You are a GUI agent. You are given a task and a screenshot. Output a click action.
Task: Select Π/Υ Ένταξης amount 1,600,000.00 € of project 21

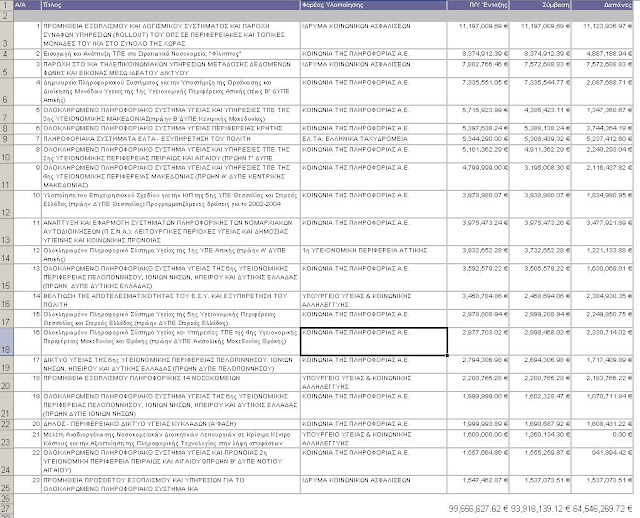coord(478,439)
